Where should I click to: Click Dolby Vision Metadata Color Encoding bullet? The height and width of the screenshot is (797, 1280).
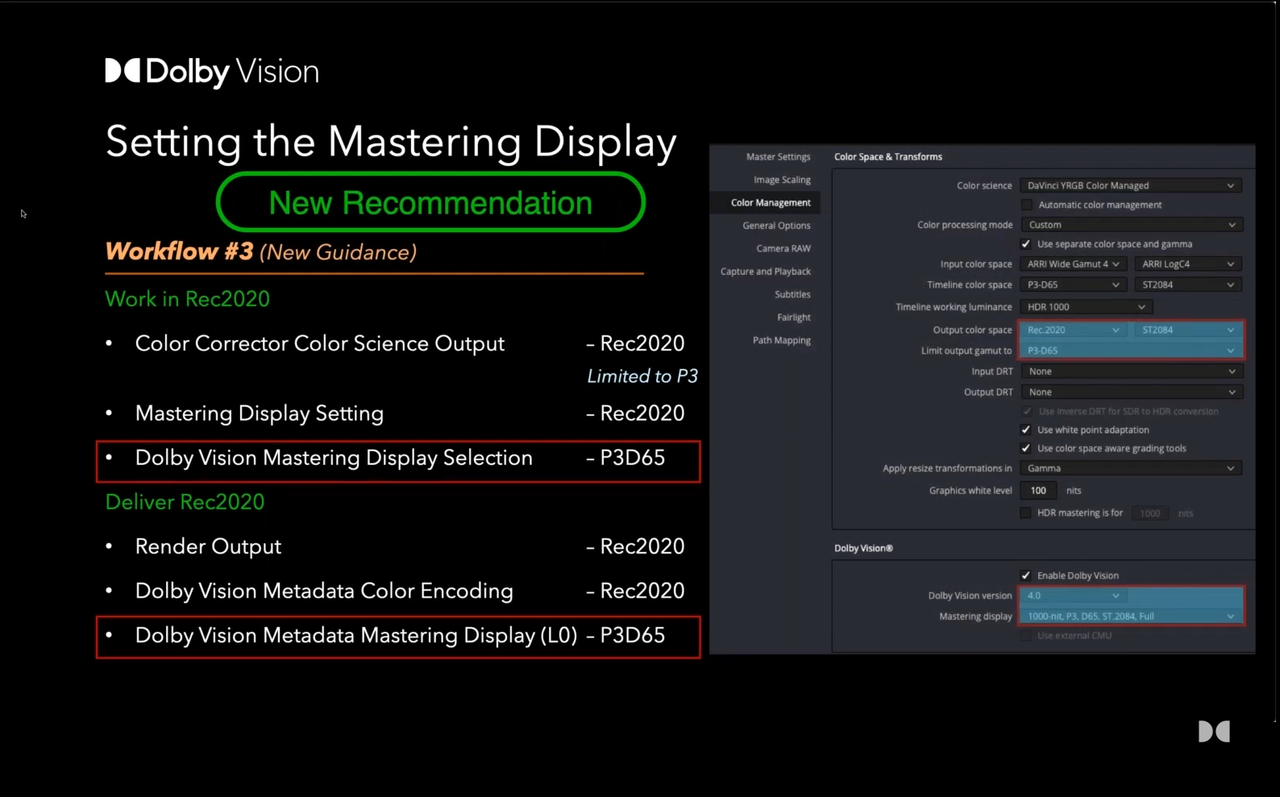[x=324, y=591]
